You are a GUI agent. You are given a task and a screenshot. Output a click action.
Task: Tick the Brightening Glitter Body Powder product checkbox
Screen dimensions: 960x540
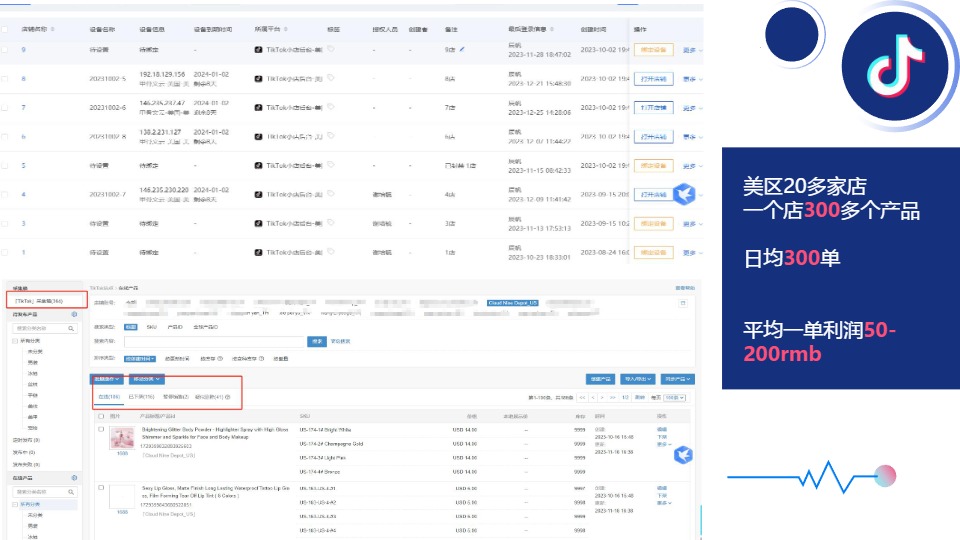tap(101, 429)
